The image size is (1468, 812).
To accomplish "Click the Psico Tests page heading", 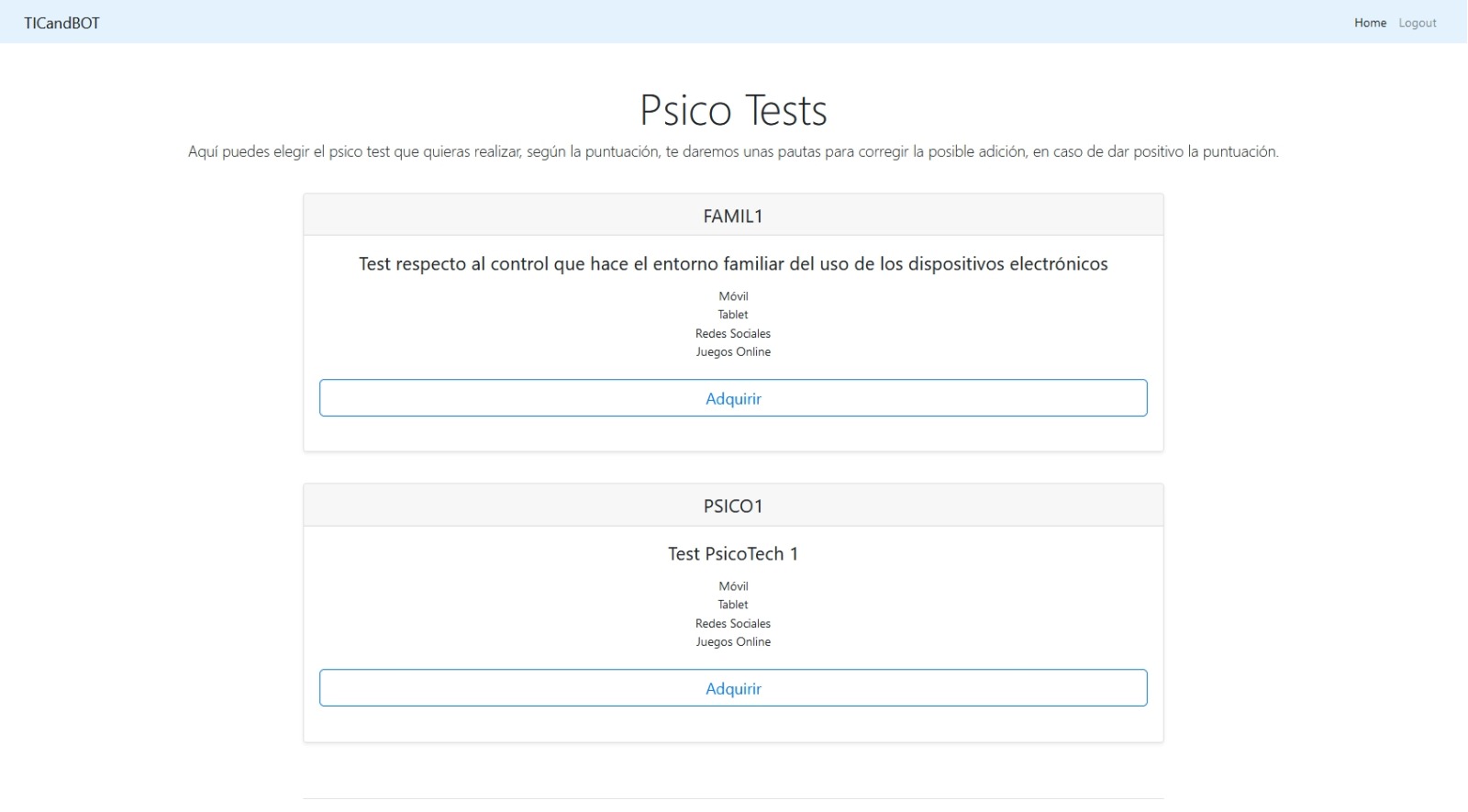I will (733, 110).
